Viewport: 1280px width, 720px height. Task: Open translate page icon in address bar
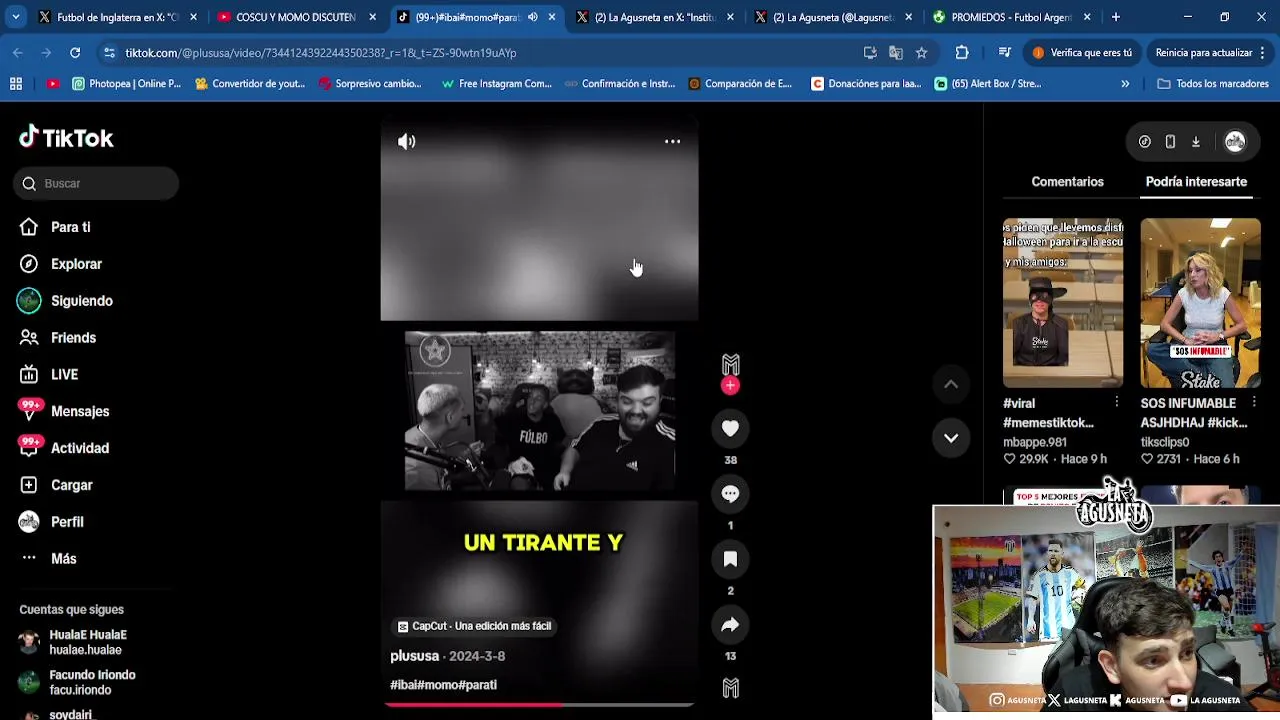(895, 52)
